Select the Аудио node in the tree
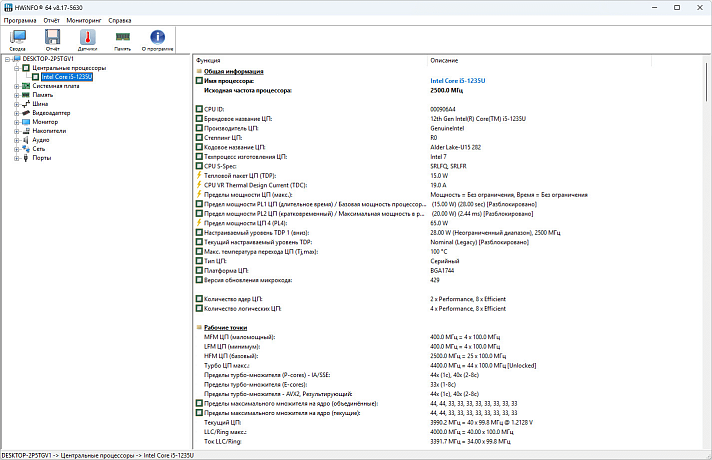Screen dimensions: 712x460 coord(41,139)
